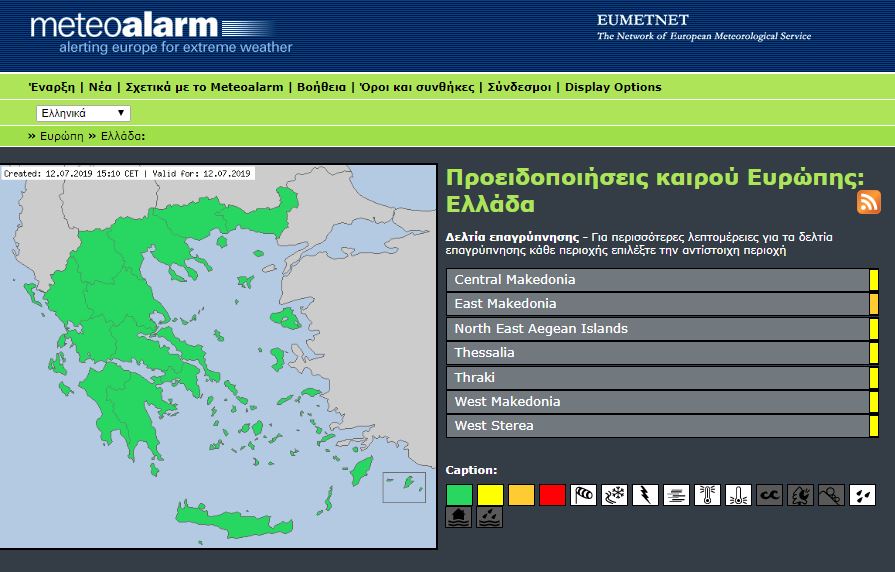This screenshot has width=895, height=572.
Task: Click the Δελτία επαγρύπνησης bold text
Action: [x=513, y=237]
